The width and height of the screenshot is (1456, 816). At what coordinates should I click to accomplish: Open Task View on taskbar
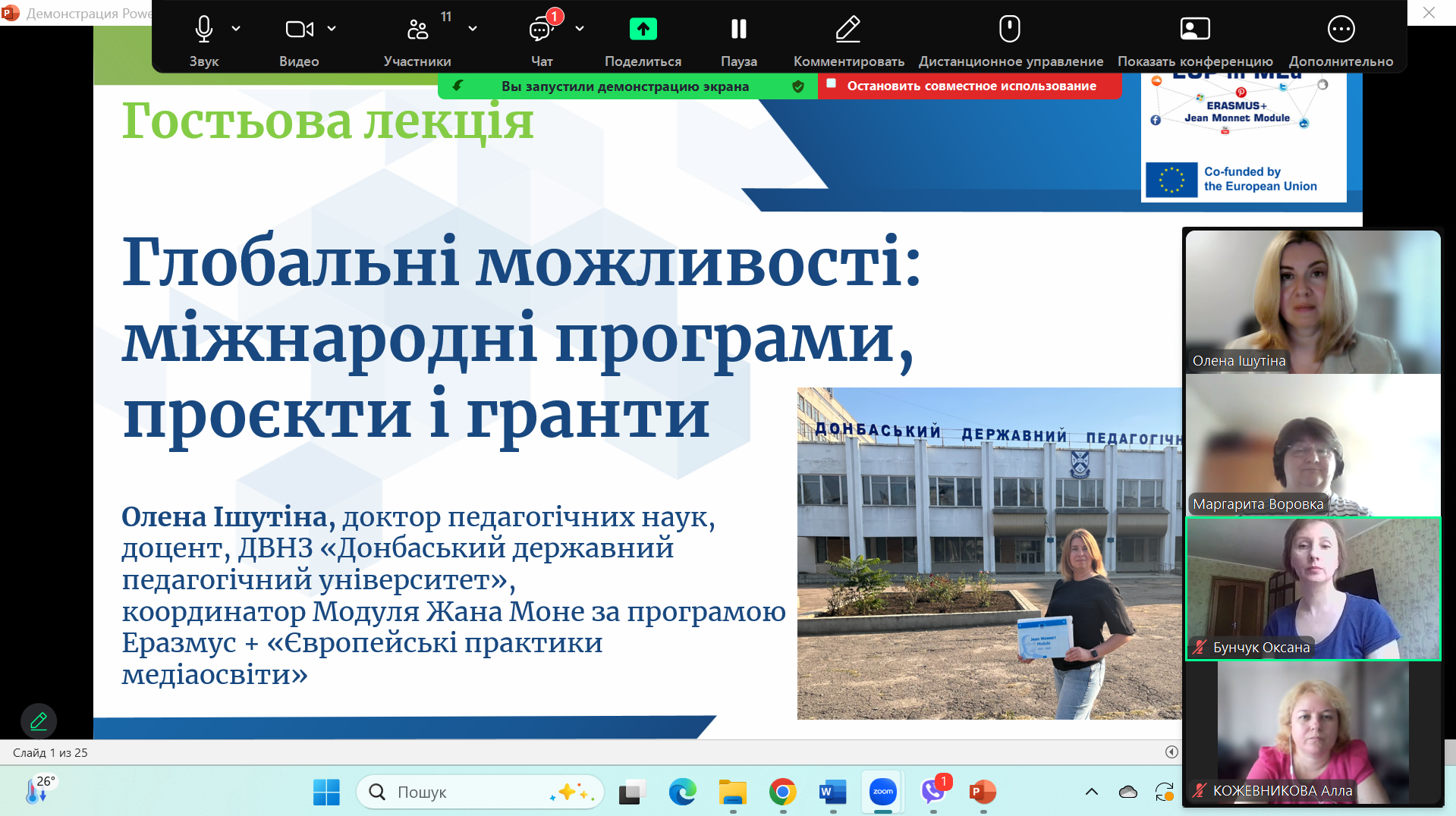coord(631,792)
